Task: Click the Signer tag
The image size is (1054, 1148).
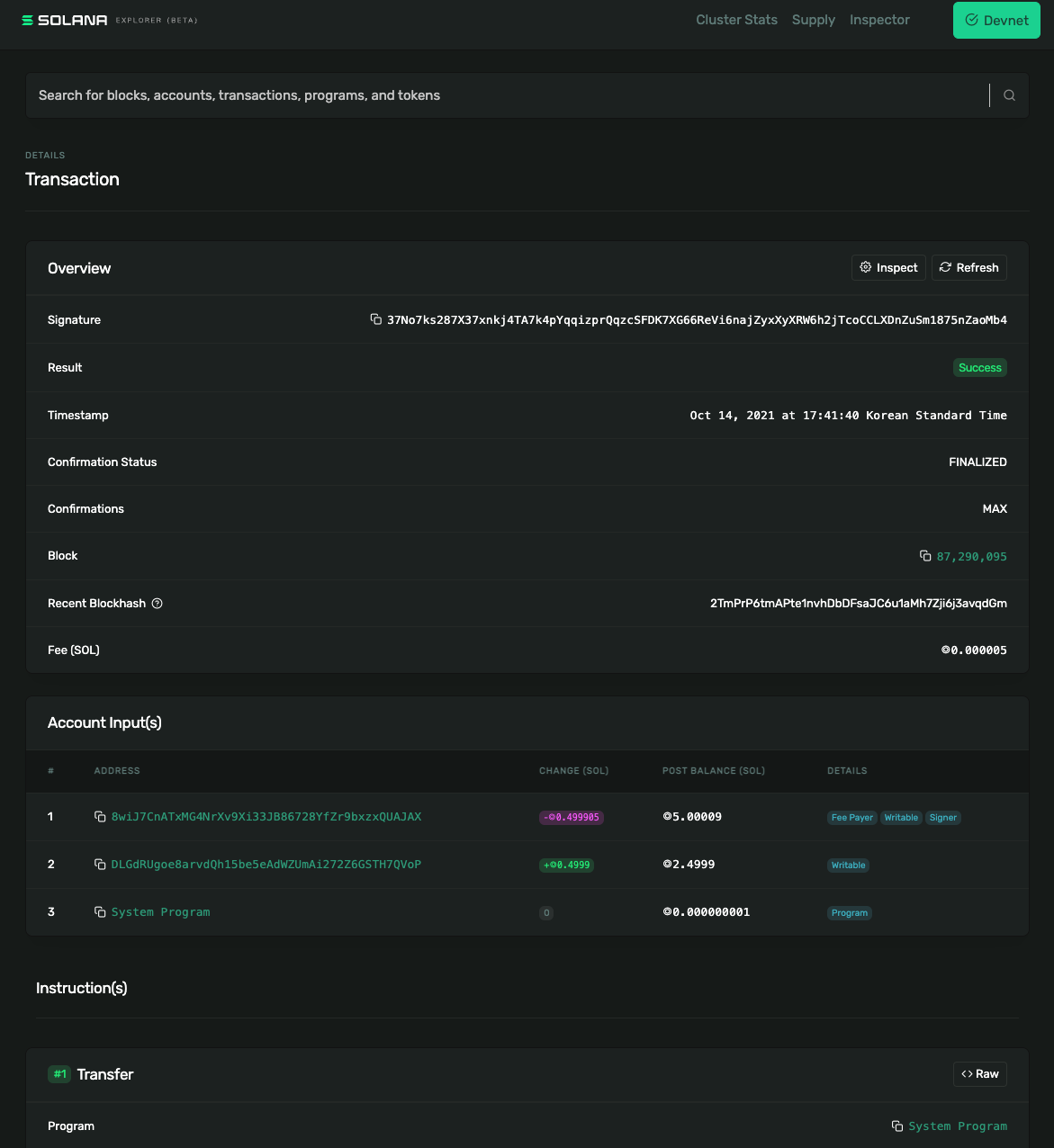Action: tap(943, 818)
